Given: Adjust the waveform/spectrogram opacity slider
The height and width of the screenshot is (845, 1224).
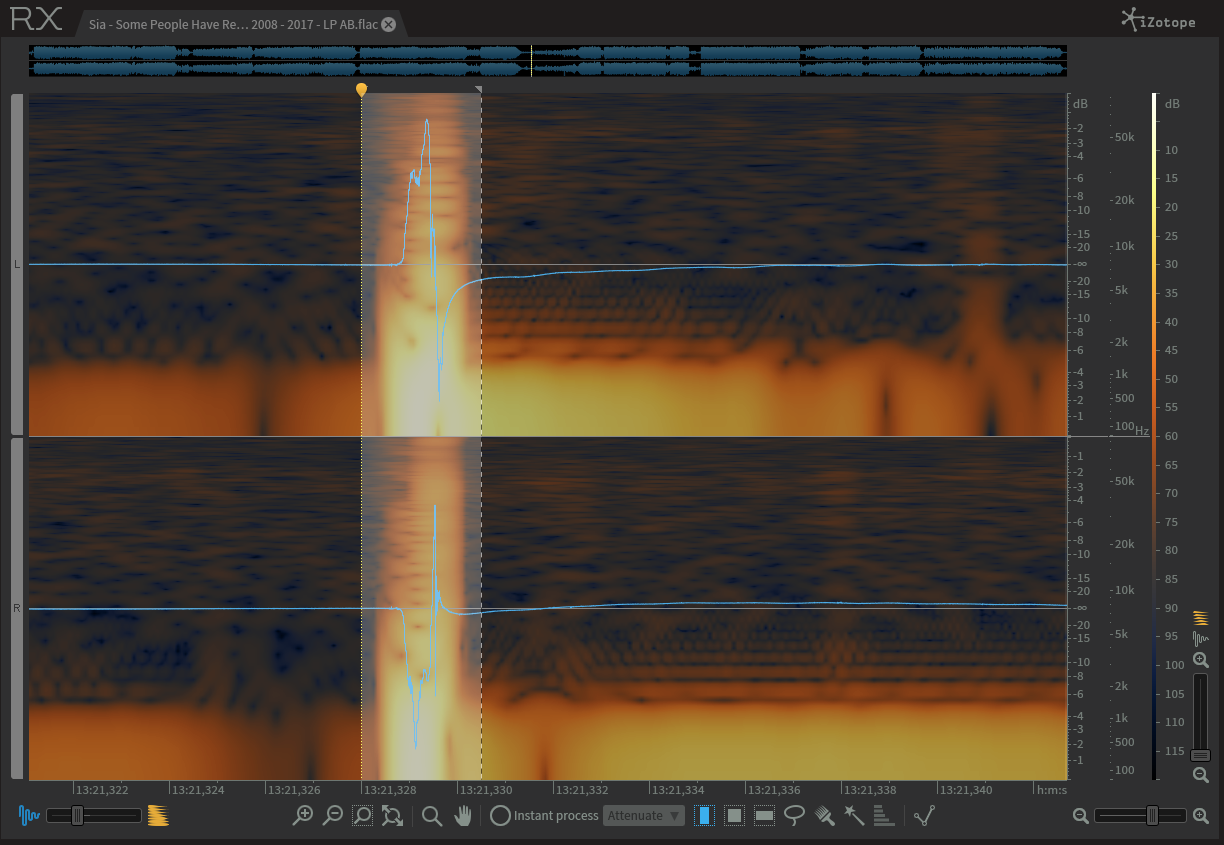Looking at the screenshot, I should coord(77,815).
